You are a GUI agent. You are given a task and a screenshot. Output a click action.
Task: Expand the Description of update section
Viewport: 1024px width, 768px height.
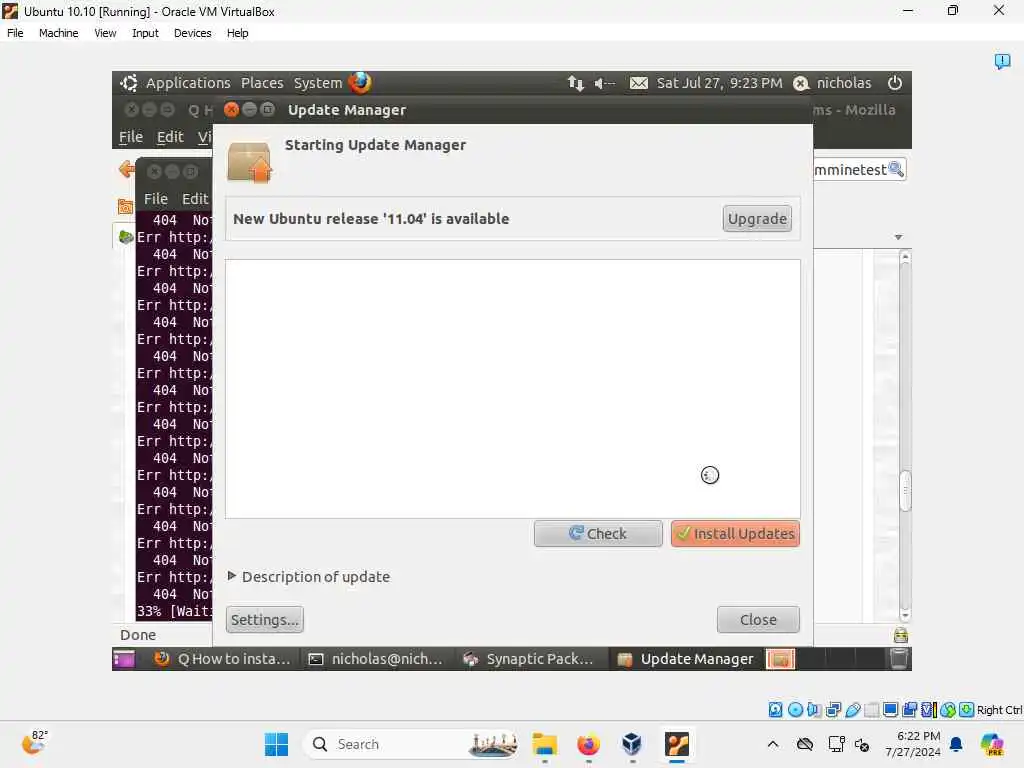coord(308,577)
